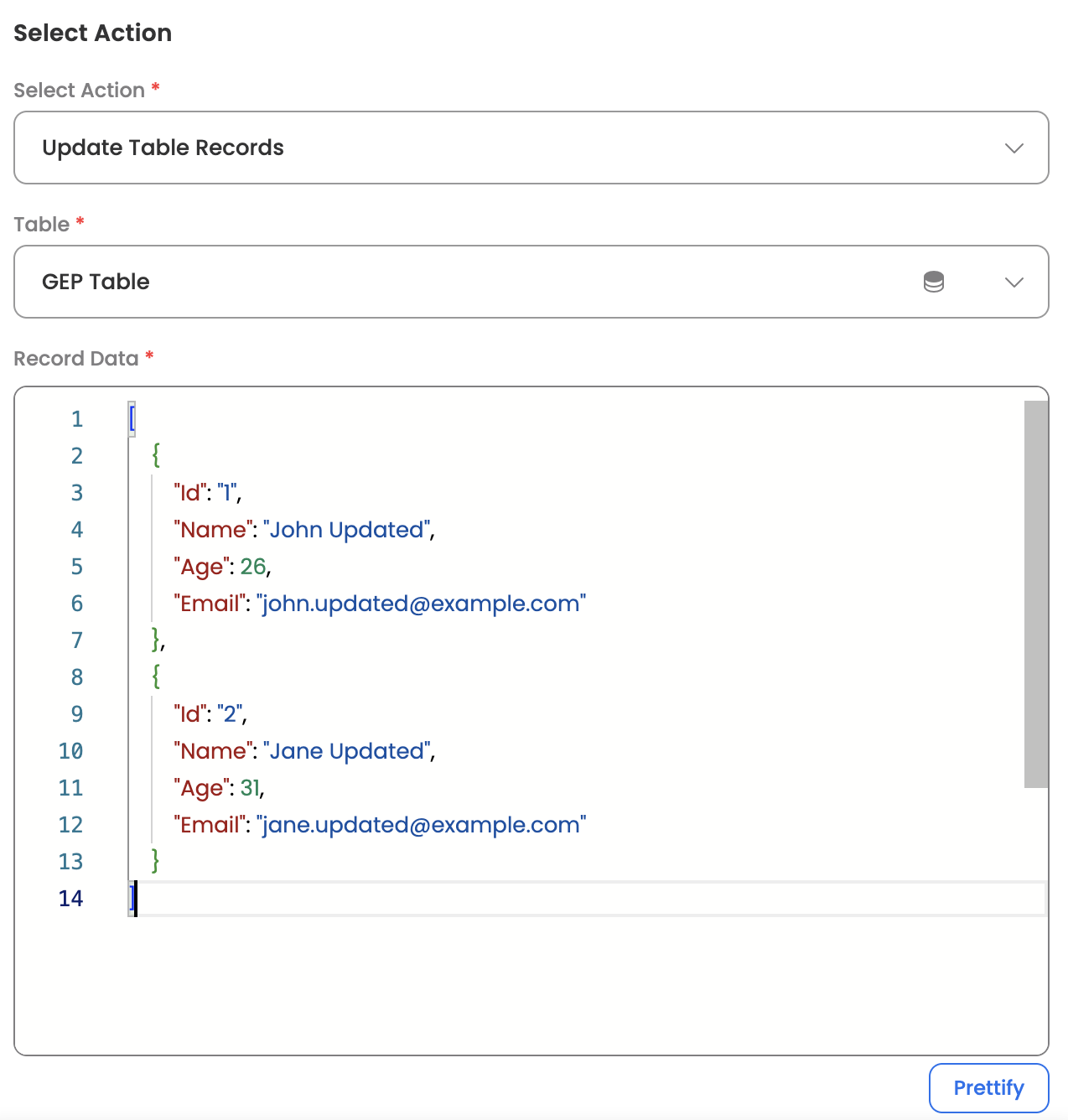Image resolution: width=1068 pixels, height=1120 pixels.
Task: Place cursor on "John Updated" value
Action: point(347,530)
